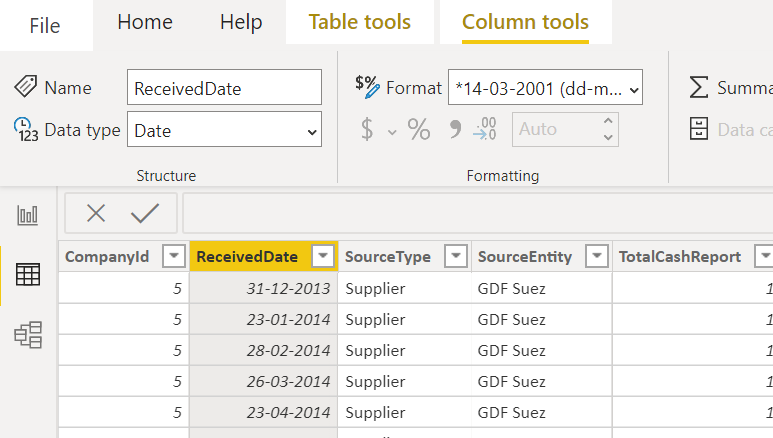Click the 31-12-2013 date cell
Screen dimensions: 773x438
(x=264, y=288)
